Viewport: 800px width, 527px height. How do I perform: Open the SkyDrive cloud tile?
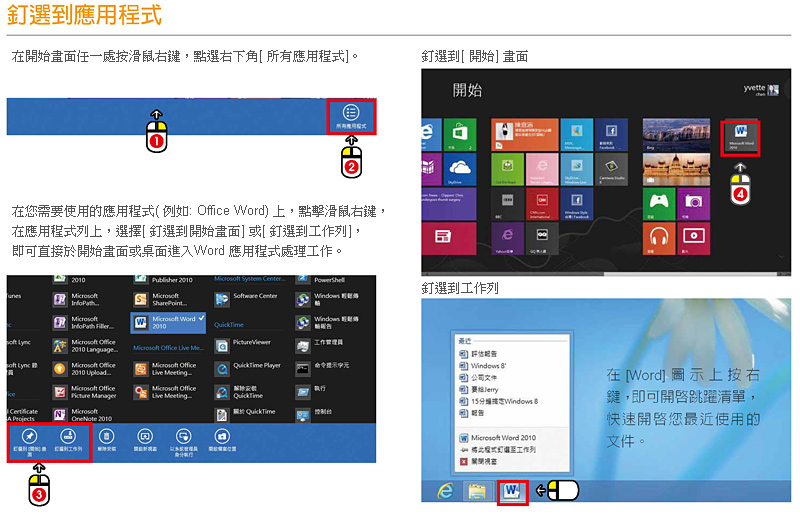tap(460, 169)
